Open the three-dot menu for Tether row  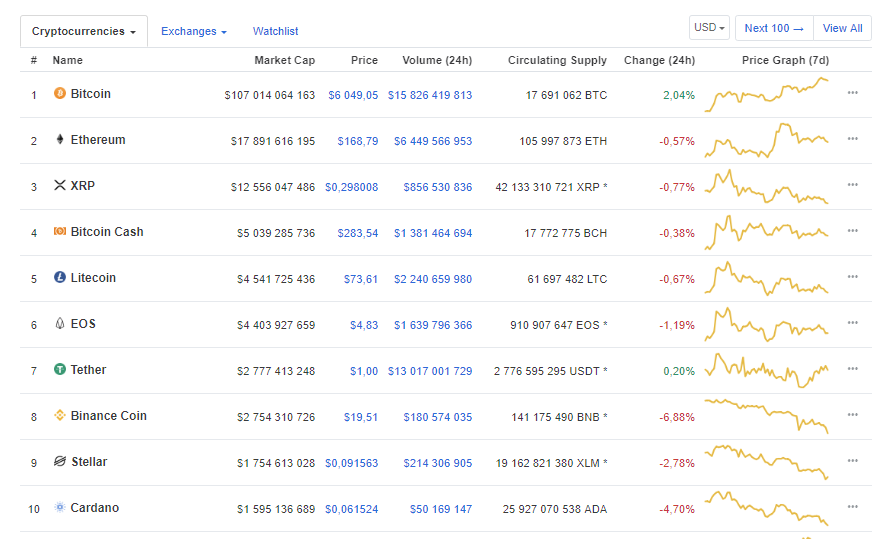click(x=853, y=368)
